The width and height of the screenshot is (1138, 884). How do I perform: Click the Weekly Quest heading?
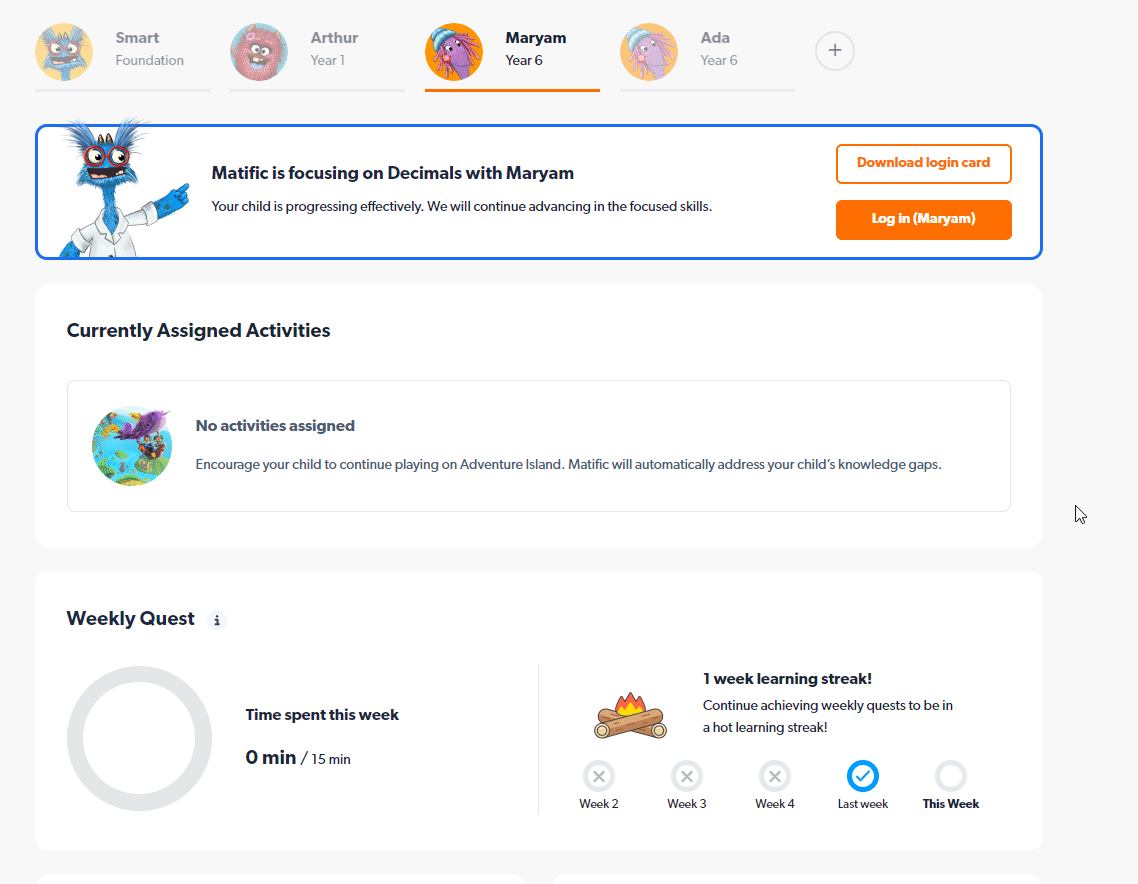[x=131, y=618]
